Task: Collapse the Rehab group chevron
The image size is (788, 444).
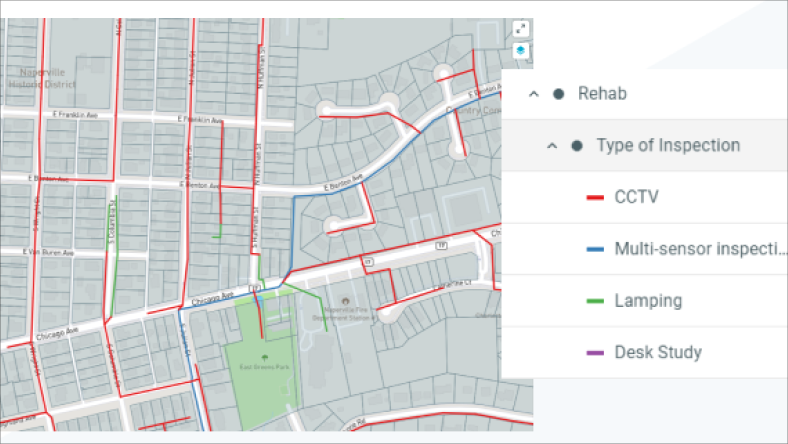Action: pyautogui.click(x=534, y=94)
